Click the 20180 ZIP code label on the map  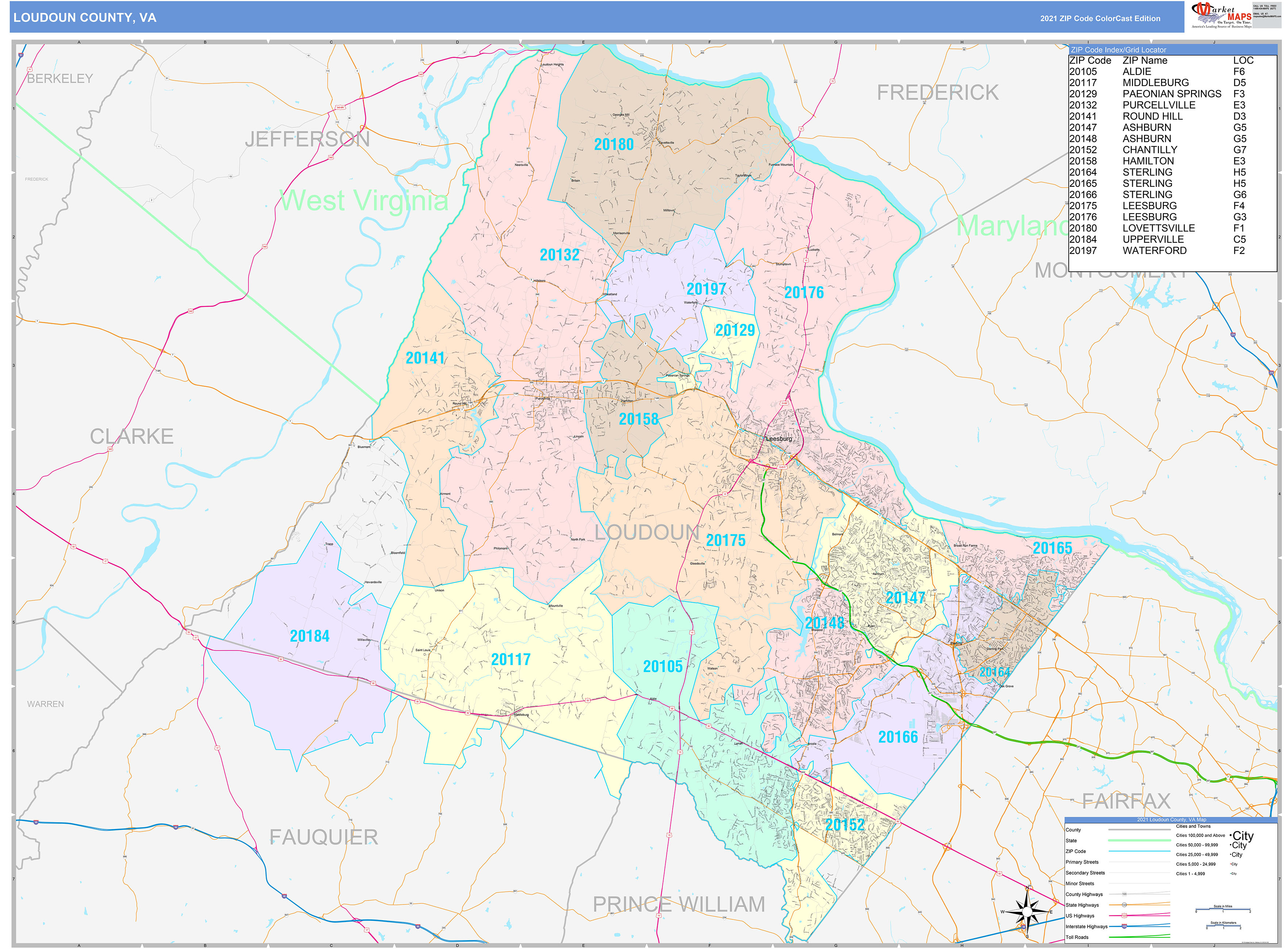click(614, 144)
